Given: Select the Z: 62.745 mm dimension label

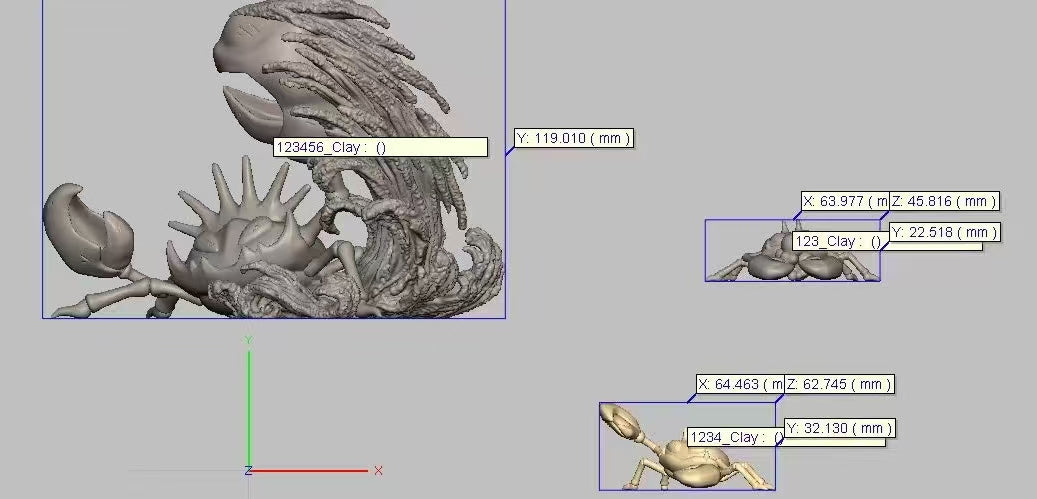Looking at the screenshot, I should (838, 384).
